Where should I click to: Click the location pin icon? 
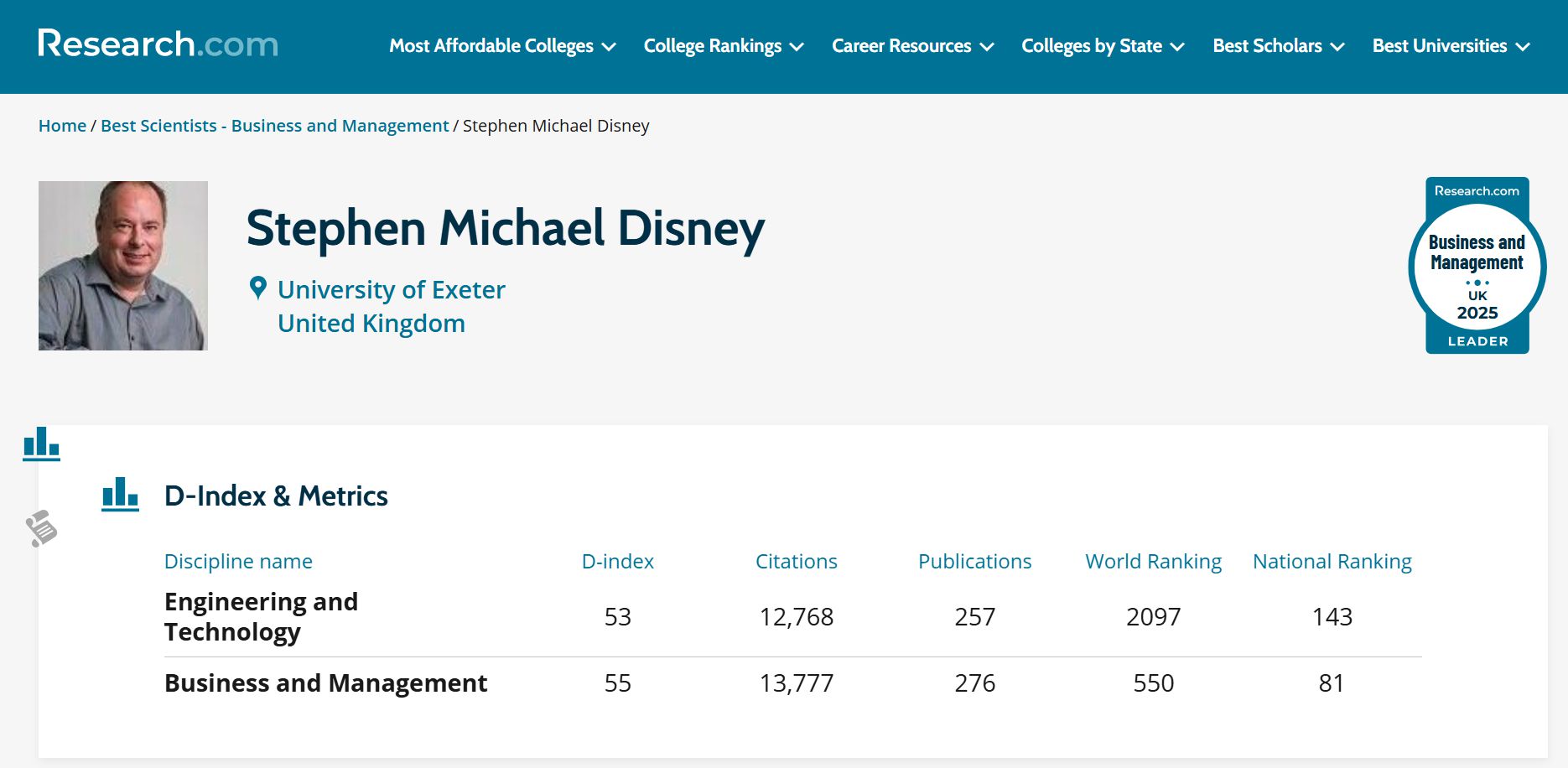click(258, 288)
